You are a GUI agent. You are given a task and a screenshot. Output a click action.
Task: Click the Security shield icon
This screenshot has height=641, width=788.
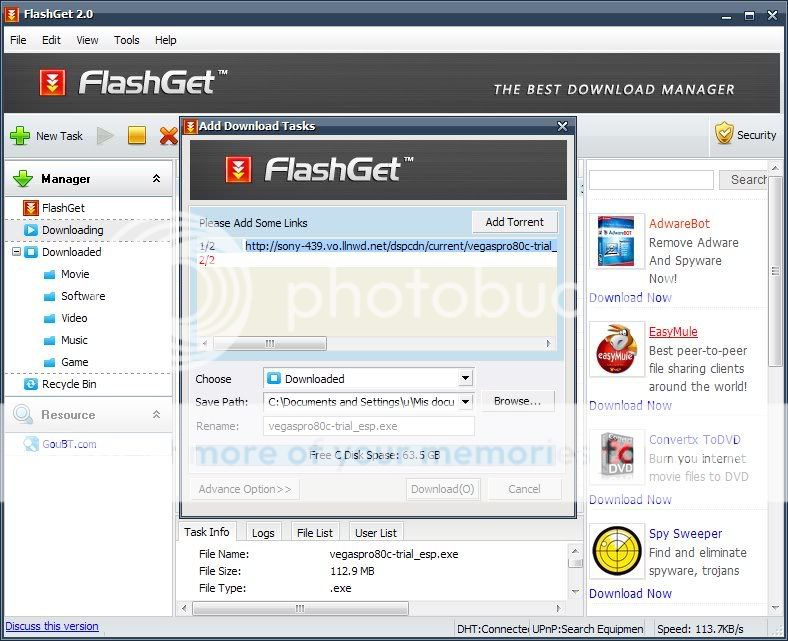[724, 134]
